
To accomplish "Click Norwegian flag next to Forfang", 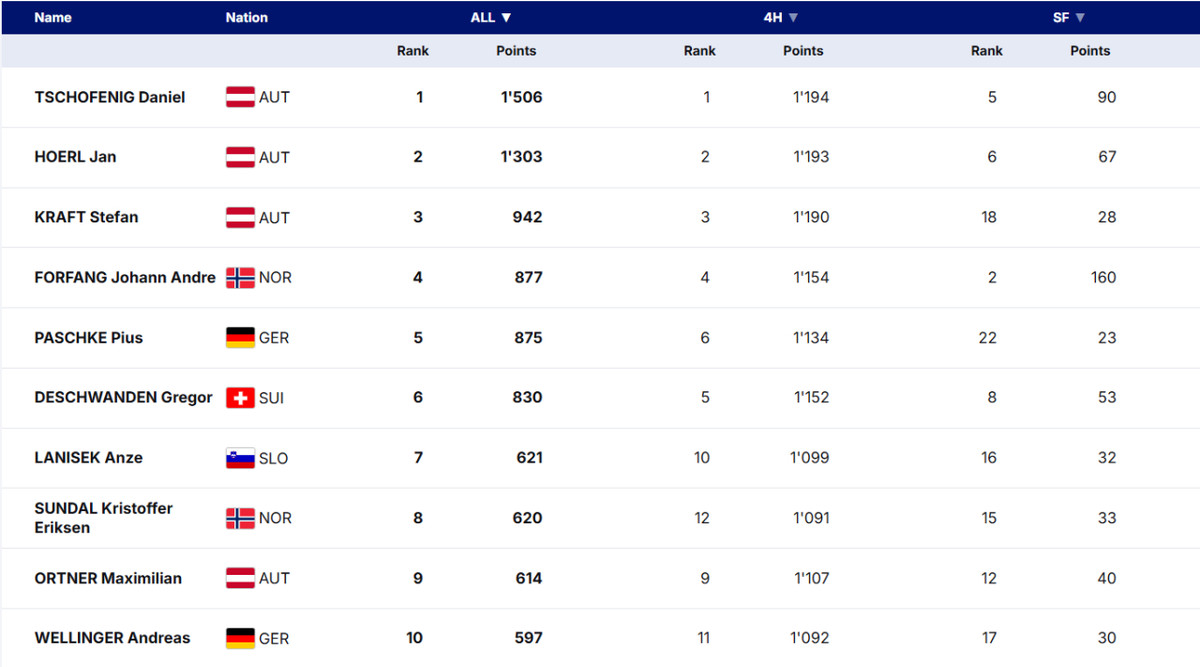I will (x=240, y=278).
